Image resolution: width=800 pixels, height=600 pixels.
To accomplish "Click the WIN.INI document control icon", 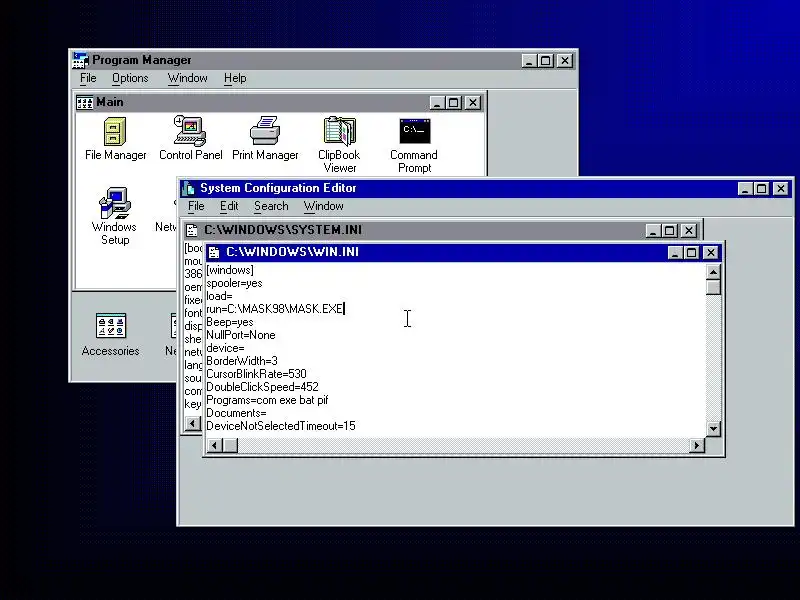I will (x=214, y=253).
